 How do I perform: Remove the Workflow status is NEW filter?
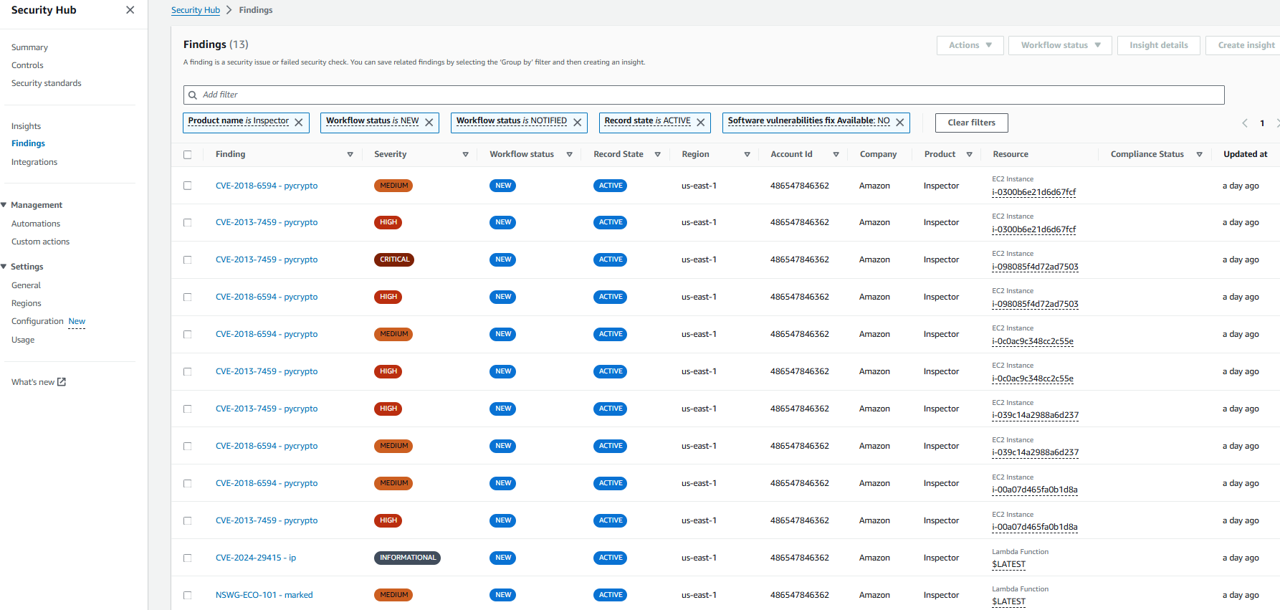coord(429,122)
